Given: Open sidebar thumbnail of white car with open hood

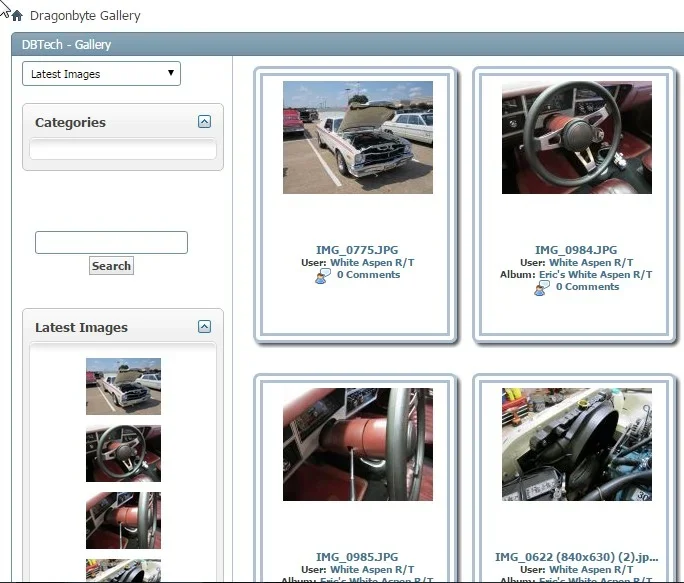Looking at the screenshot, I should (123, 386).
